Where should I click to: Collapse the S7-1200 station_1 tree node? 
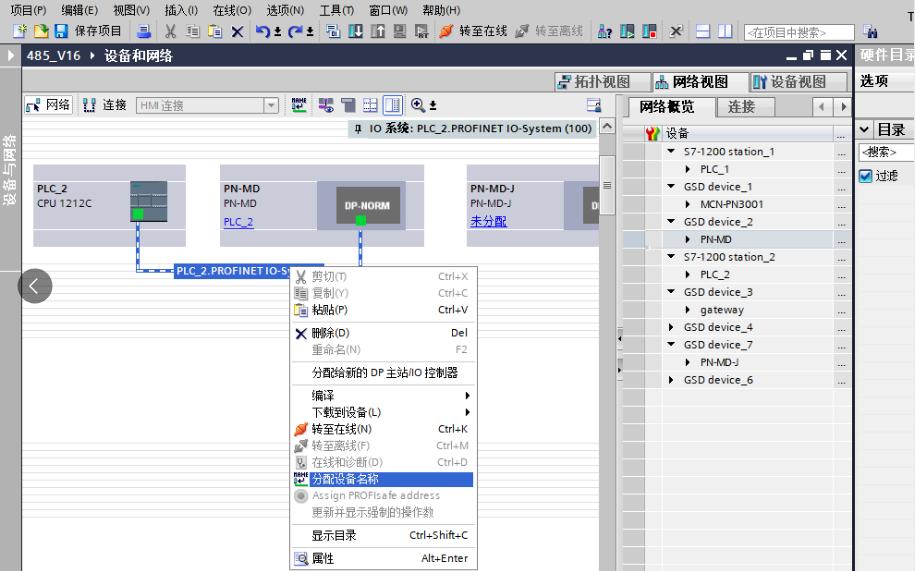tap(671, 152)
